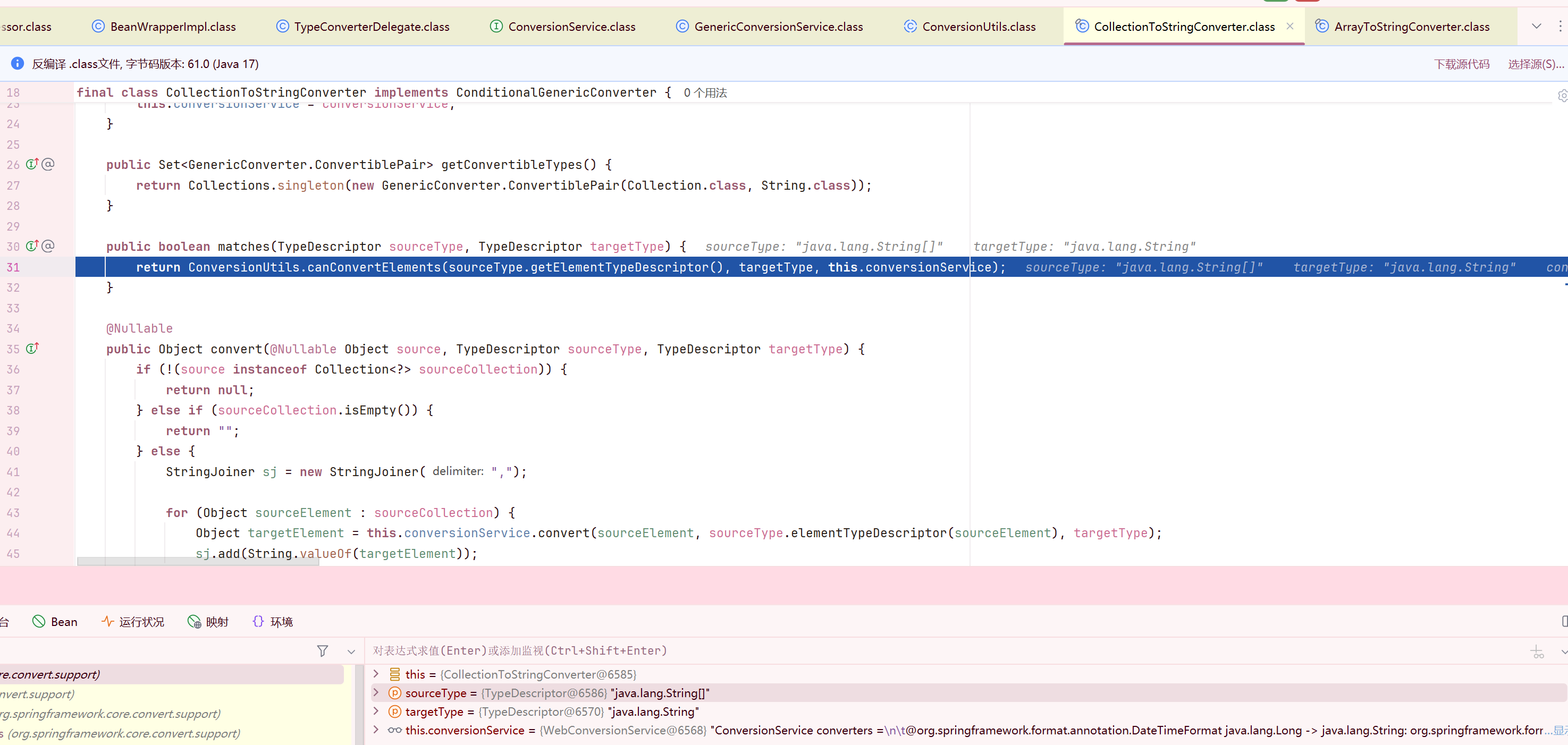Viewport: 1568px width, 745px height.
Task: Click the glasses watch icon beside this.conversionService
Action: point(394,731)
